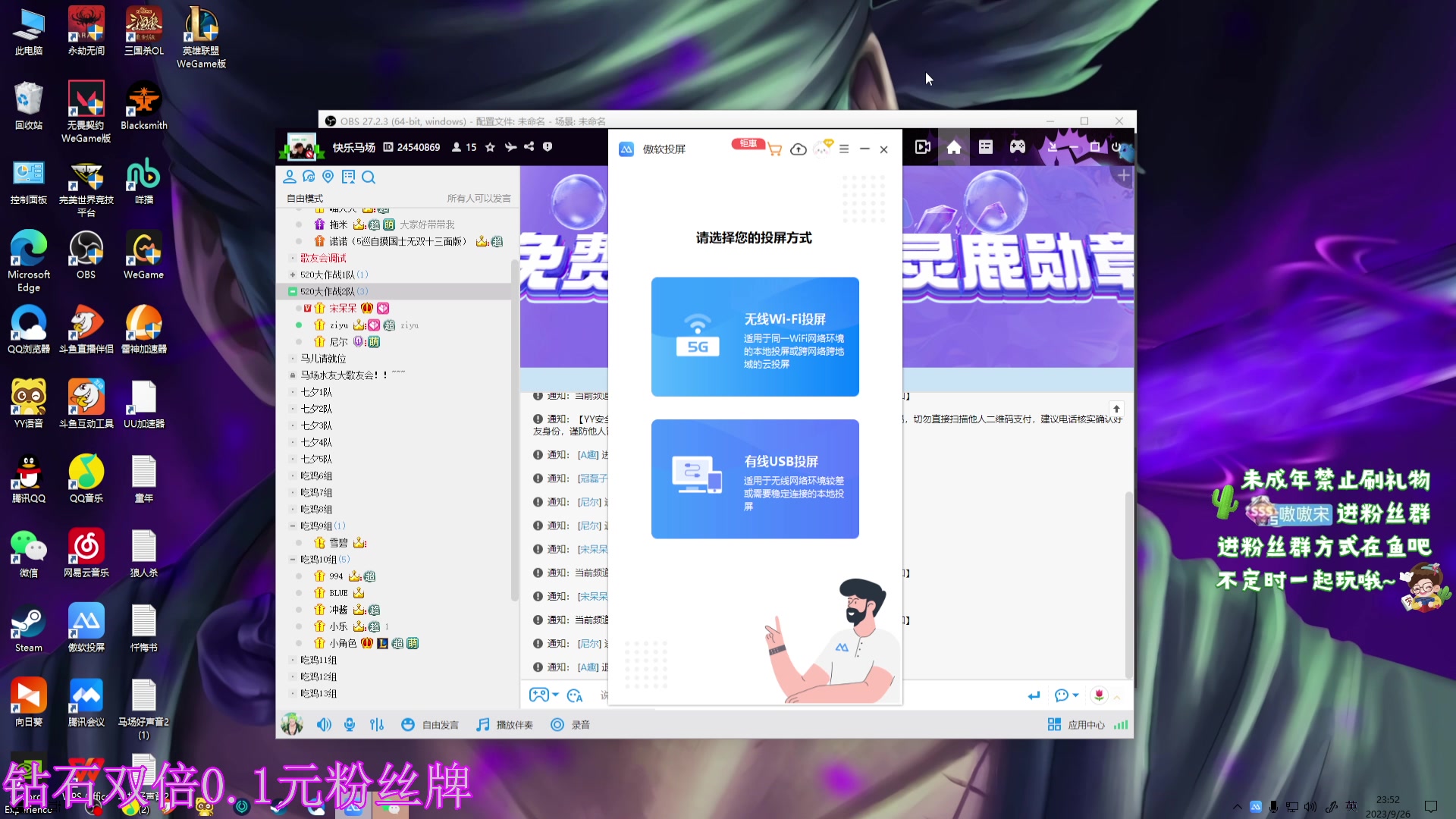Select 有线USB投屏 casting mode
Viewport: 1456px width, 819px height.
pos(755,479)
